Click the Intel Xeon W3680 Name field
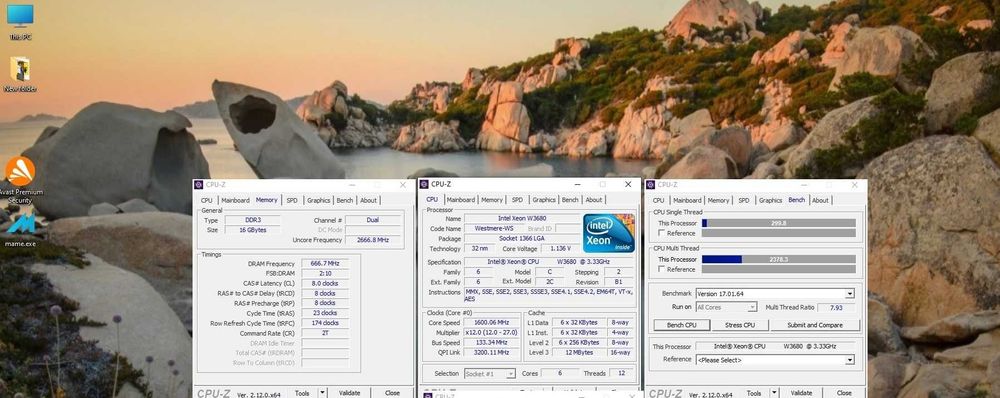The width and height of the screenshot is (1000, 398). click(522, 218)
